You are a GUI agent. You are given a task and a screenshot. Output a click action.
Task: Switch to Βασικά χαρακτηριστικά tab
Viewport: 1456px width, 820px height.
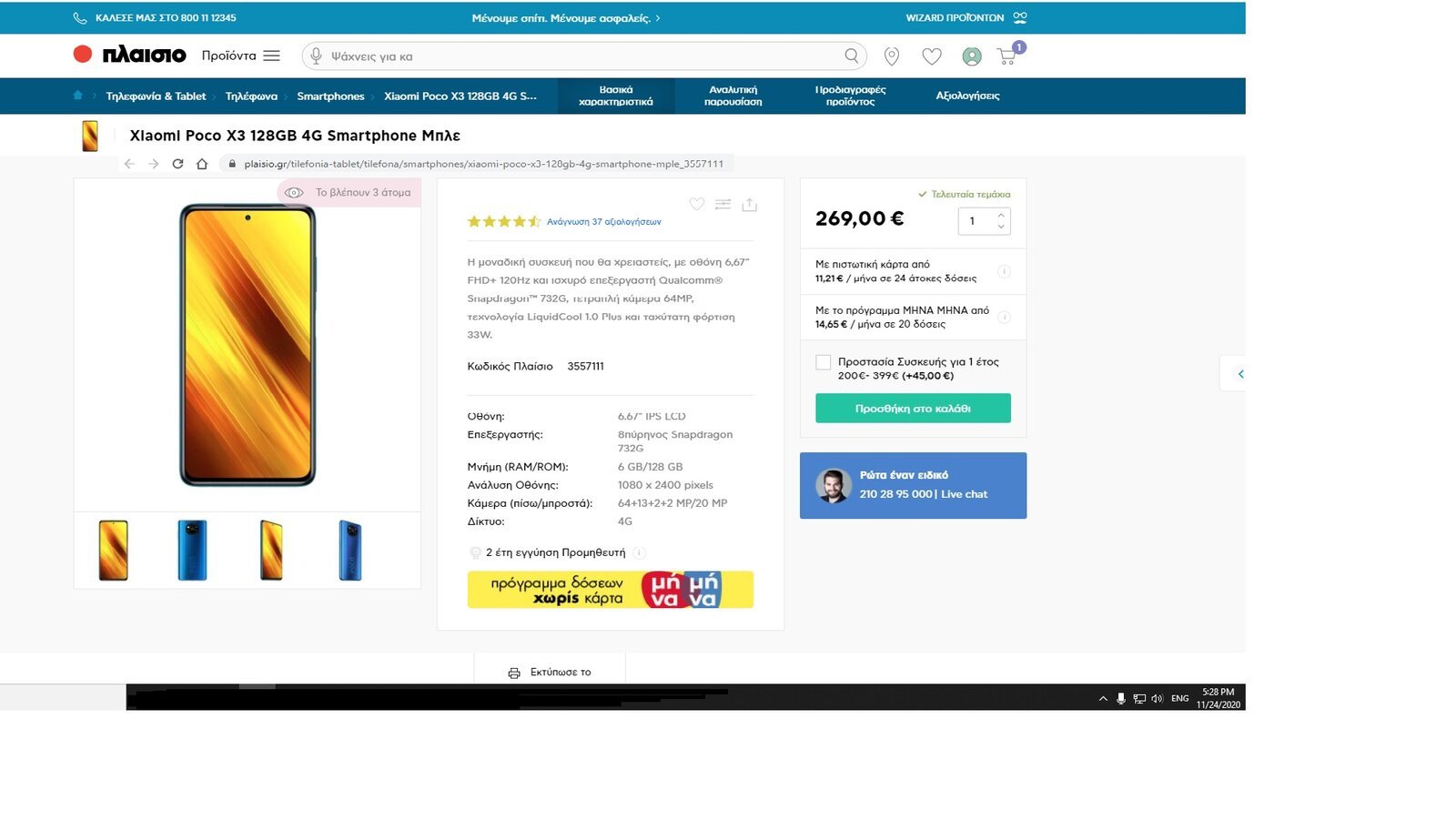click(x=616, y=96)
